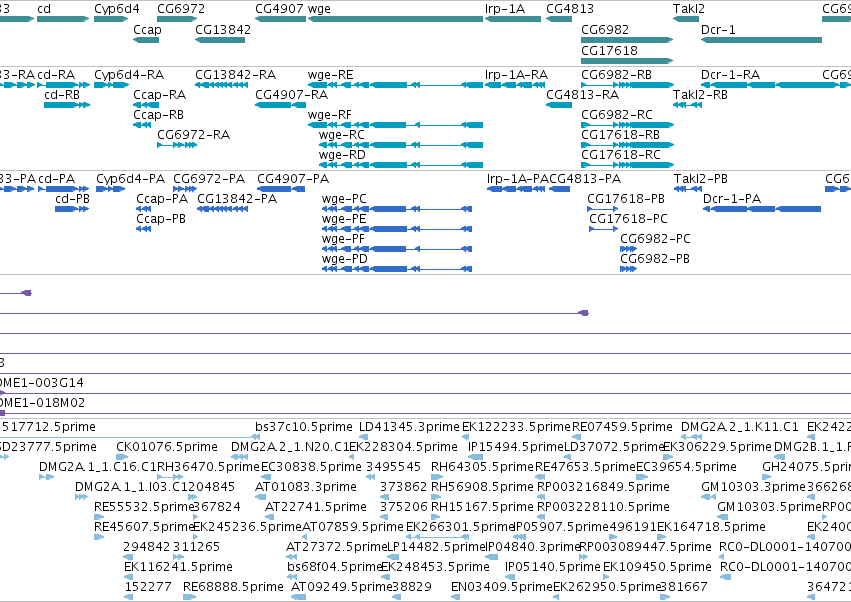Click the long wge gene bar

pyautogui.click(x=395, y=19)
